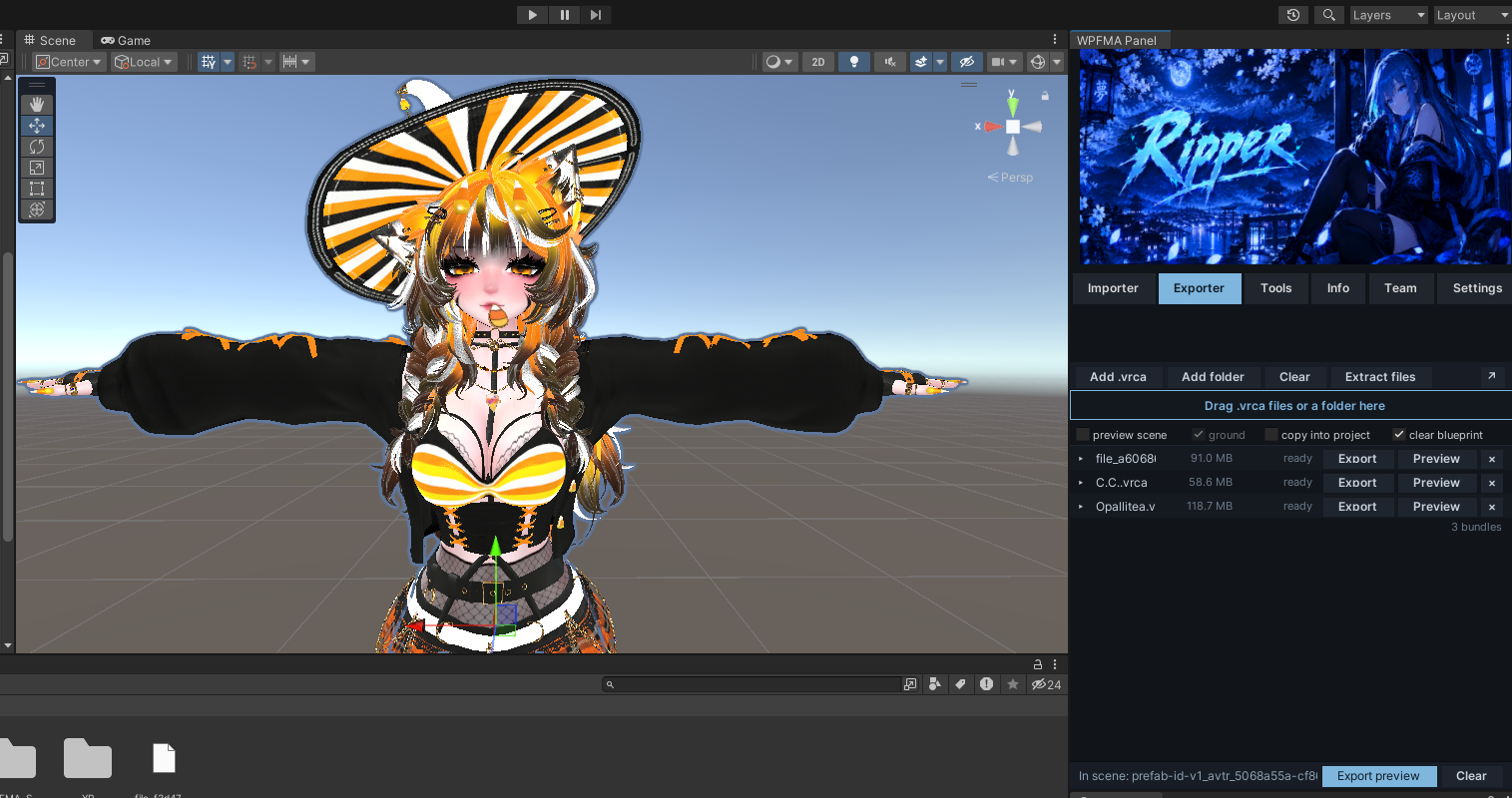
Task: Click the scene gizmo lock icon
Action: coord(1045,96)
